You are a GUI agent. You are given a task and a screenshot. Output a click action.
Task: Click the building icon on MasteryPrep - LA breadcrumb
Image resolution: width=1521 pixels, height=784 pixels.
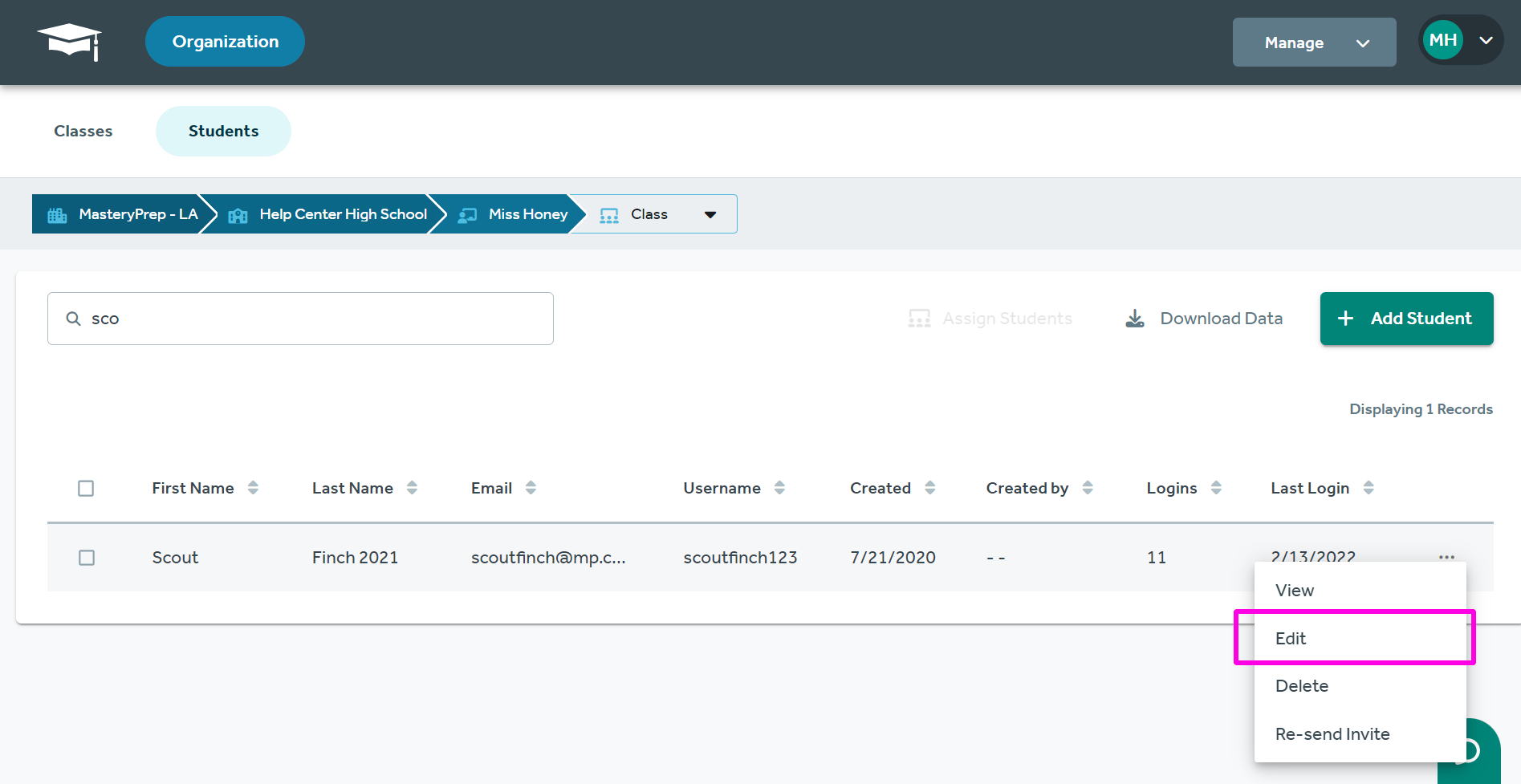[56, 213]
